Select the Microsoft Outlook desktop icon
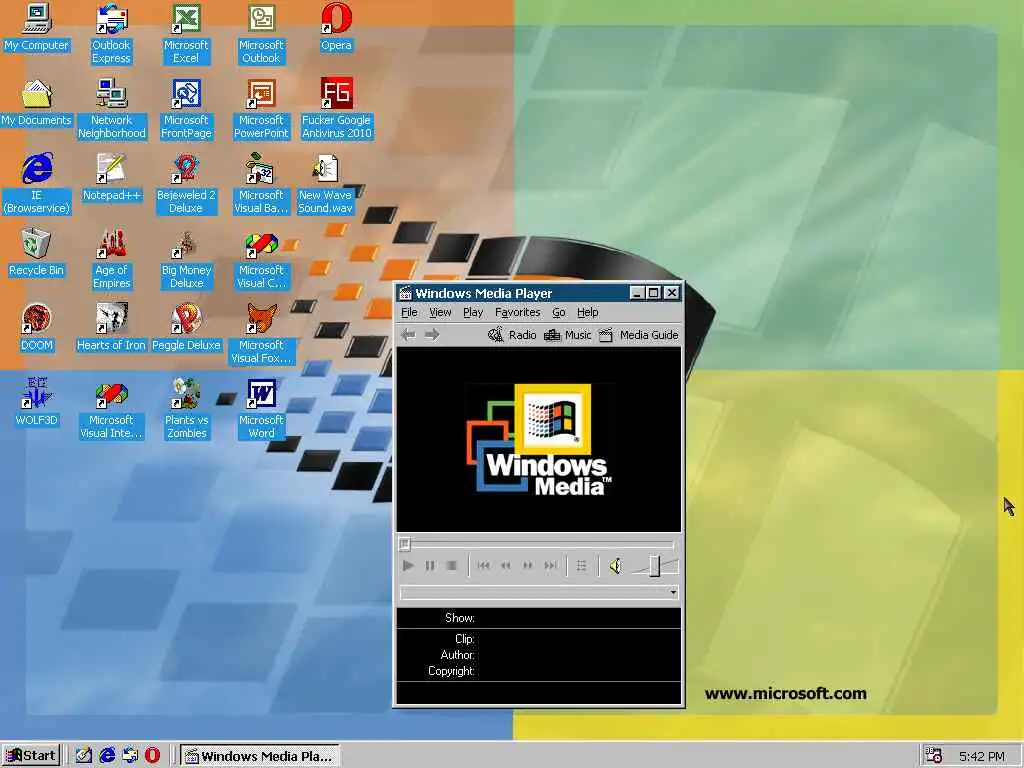This screenshot has height=768, width=1024. click(x=261, y=33)
